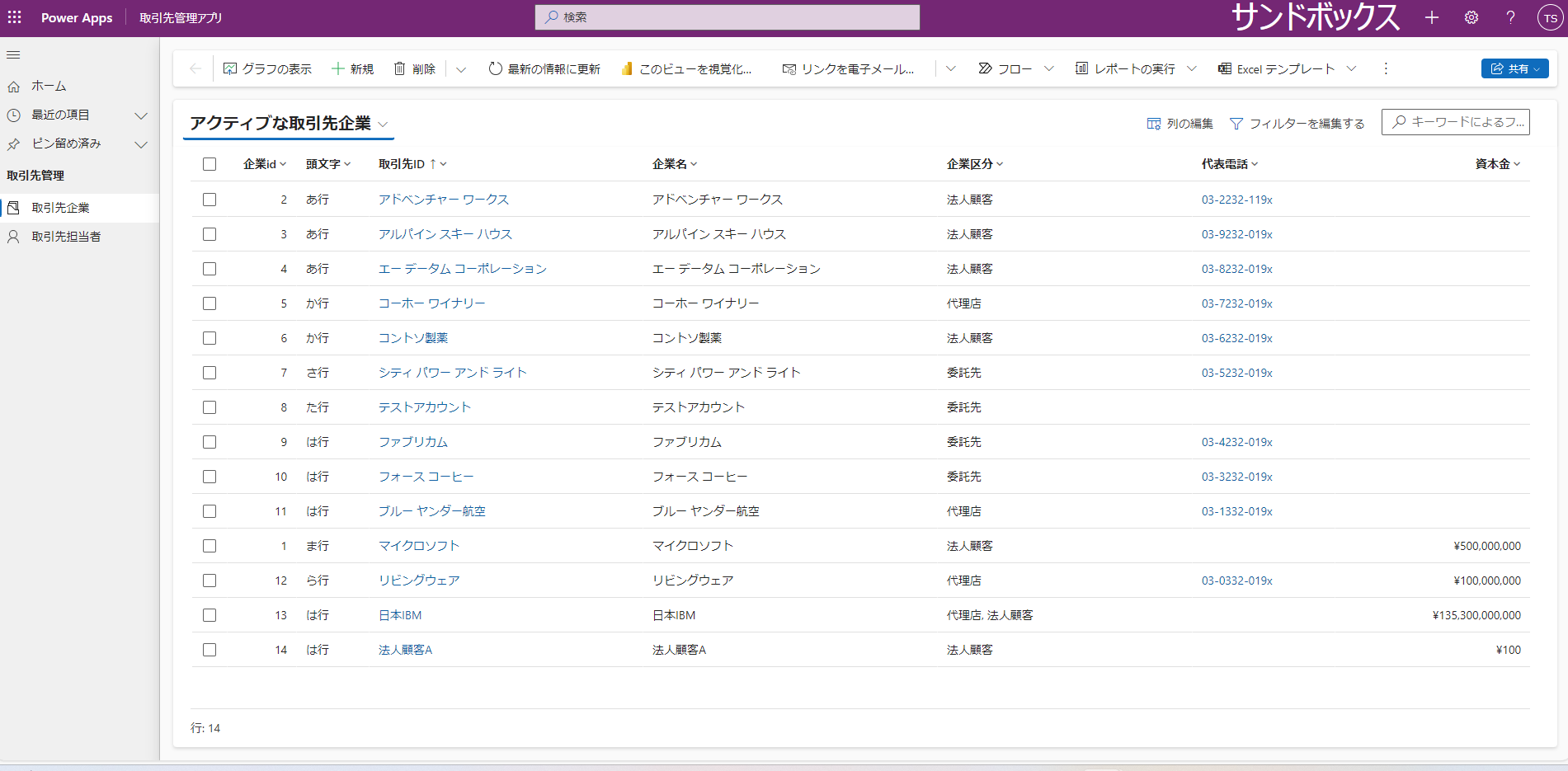Click the リンクを電子メール envelope icon

(789, 69)
